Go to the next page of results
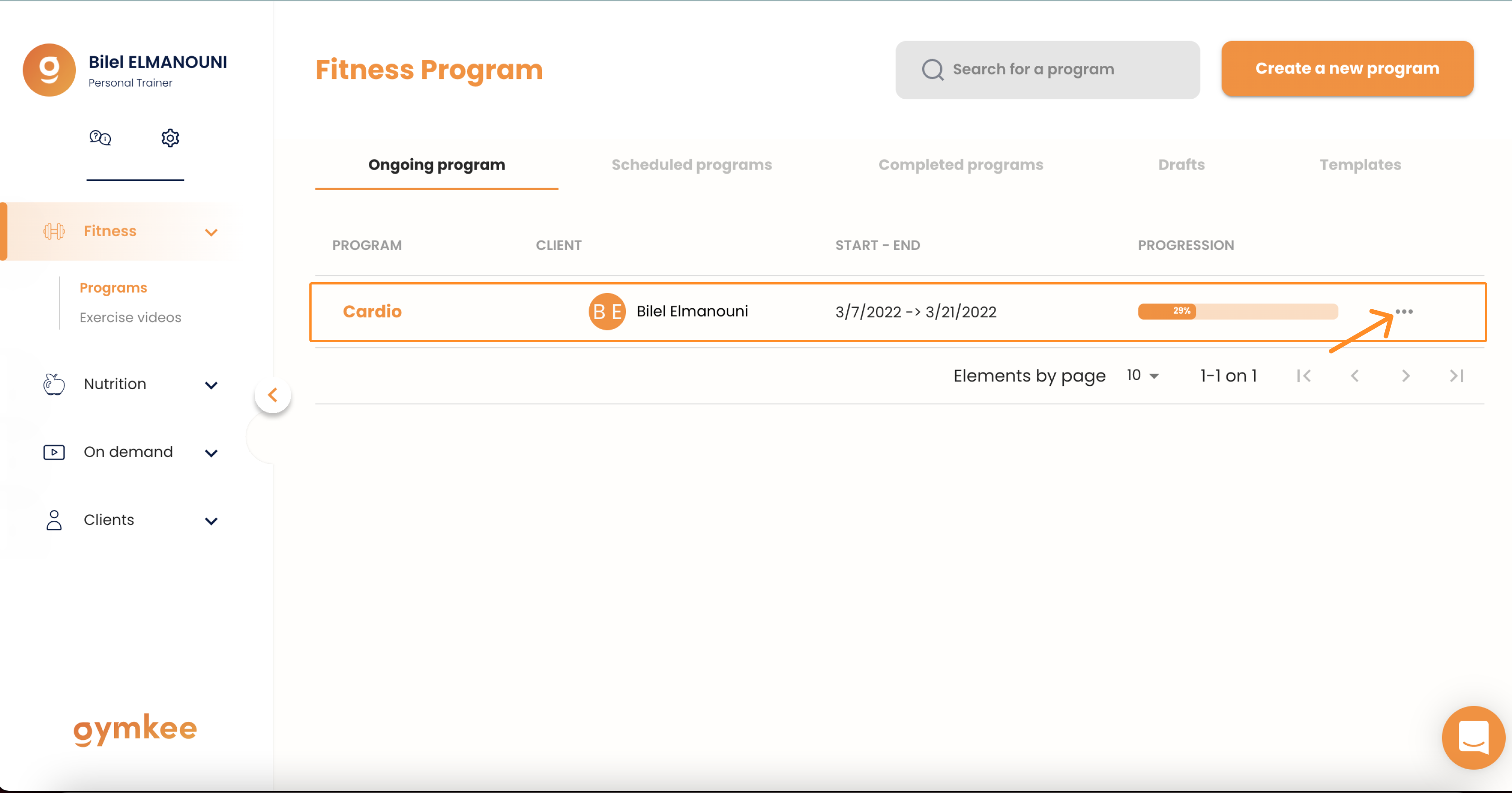This screenshot has width=1512, height=793. [x=1406, y=376]
